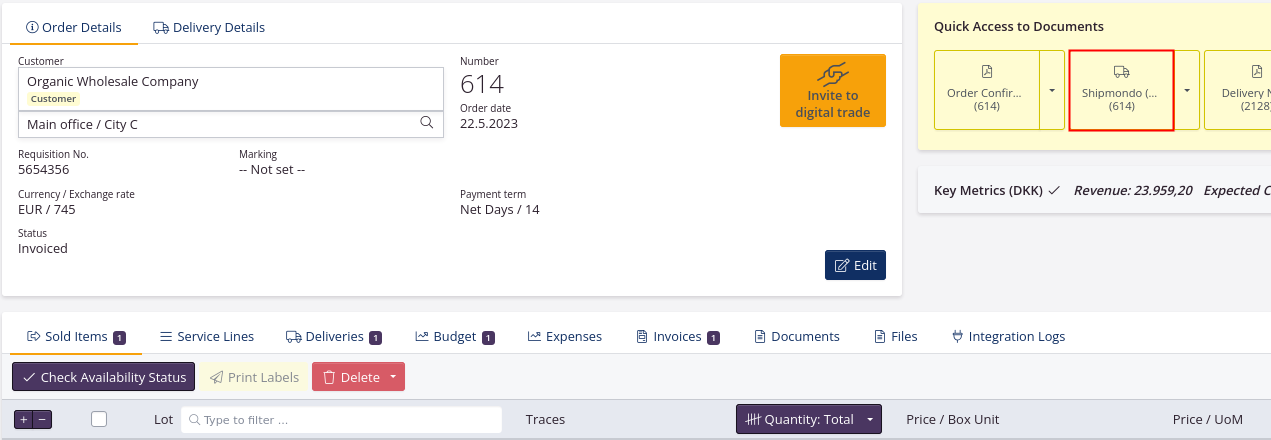
Task: Open the Delivery Note PDF document
Action: [1240, 90]
